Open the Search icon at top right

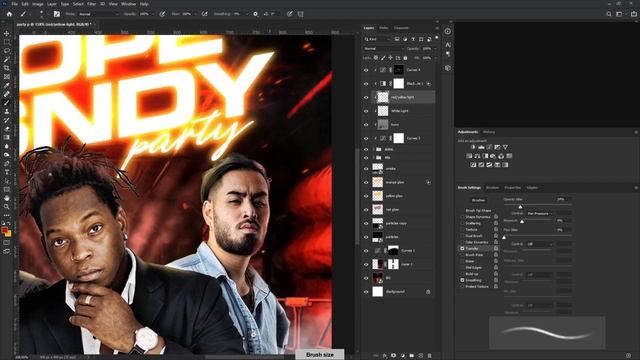tap(609, 14)
